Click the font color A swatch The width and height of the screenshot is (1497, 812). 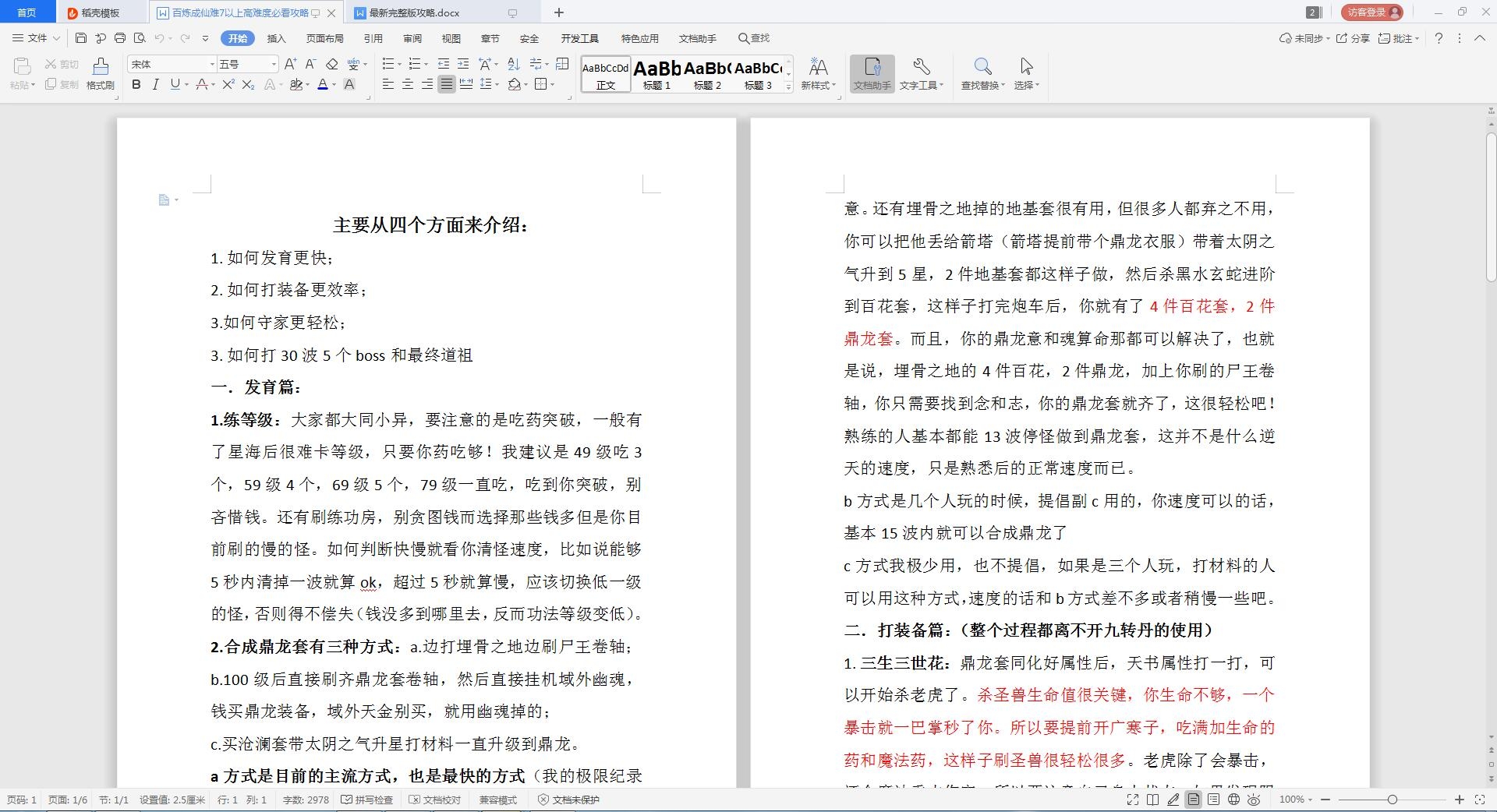(x=322, y=84)
